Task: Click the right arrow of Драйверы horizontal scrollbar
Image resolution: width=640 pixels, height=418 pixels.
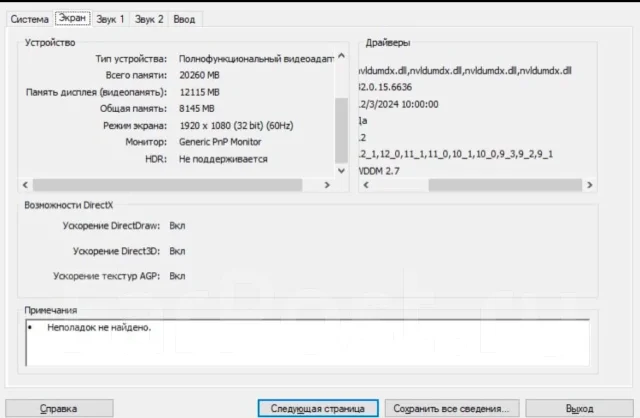Action: click(x=589, y=185)
